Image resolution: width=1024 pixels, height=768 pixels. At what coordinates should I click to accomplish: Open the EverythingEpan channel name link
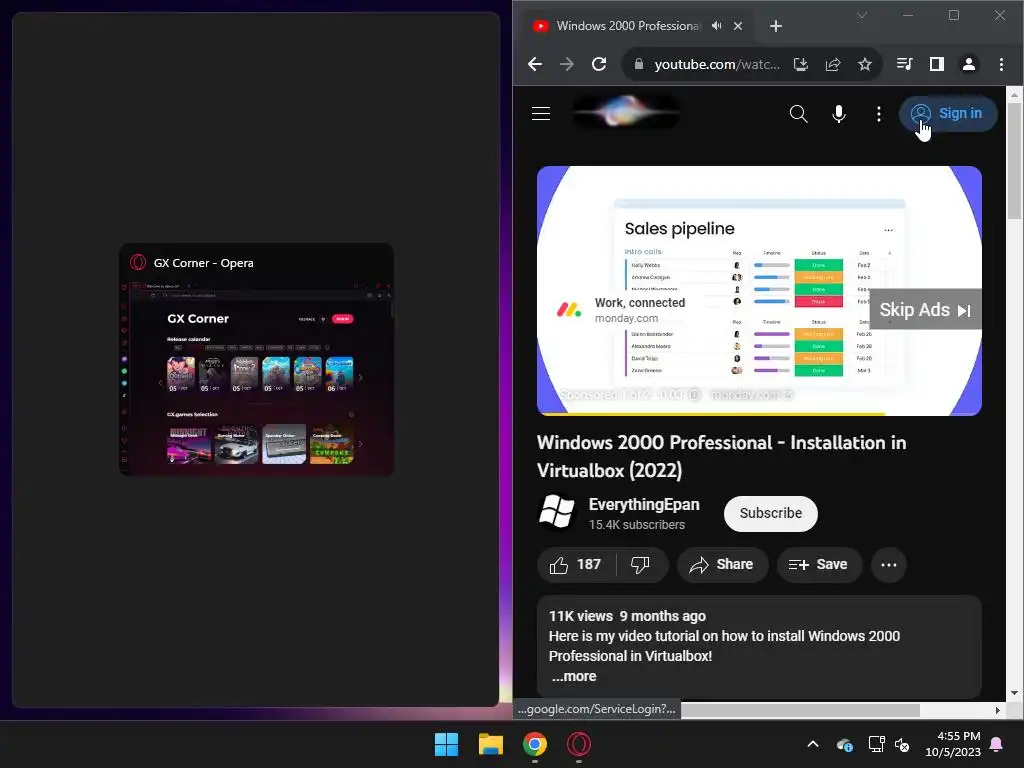coord(644,504)
